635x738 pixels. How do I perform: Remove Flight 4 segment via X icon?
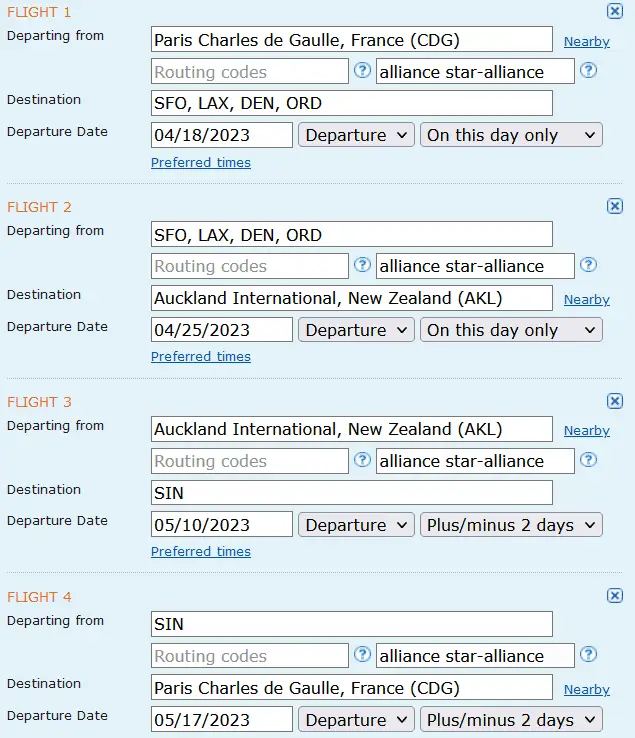pos(615,596)
